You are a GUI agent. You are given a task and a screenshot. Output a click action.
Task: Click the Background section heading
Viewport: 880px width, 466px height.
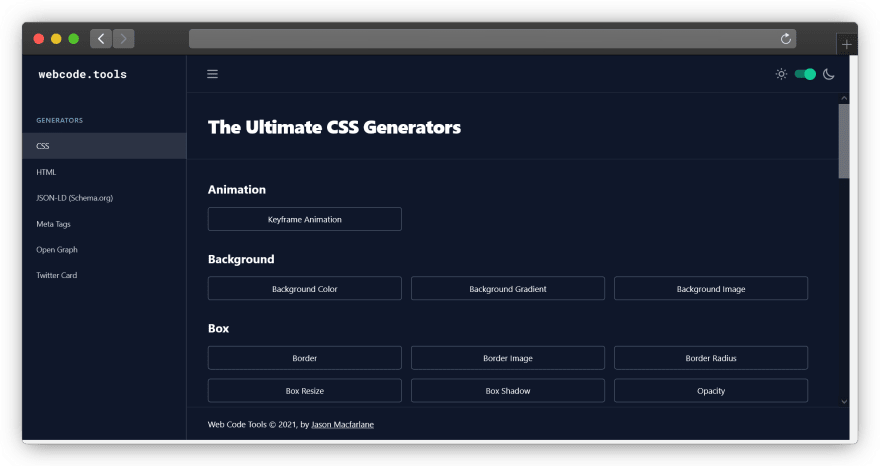point(241,259)
